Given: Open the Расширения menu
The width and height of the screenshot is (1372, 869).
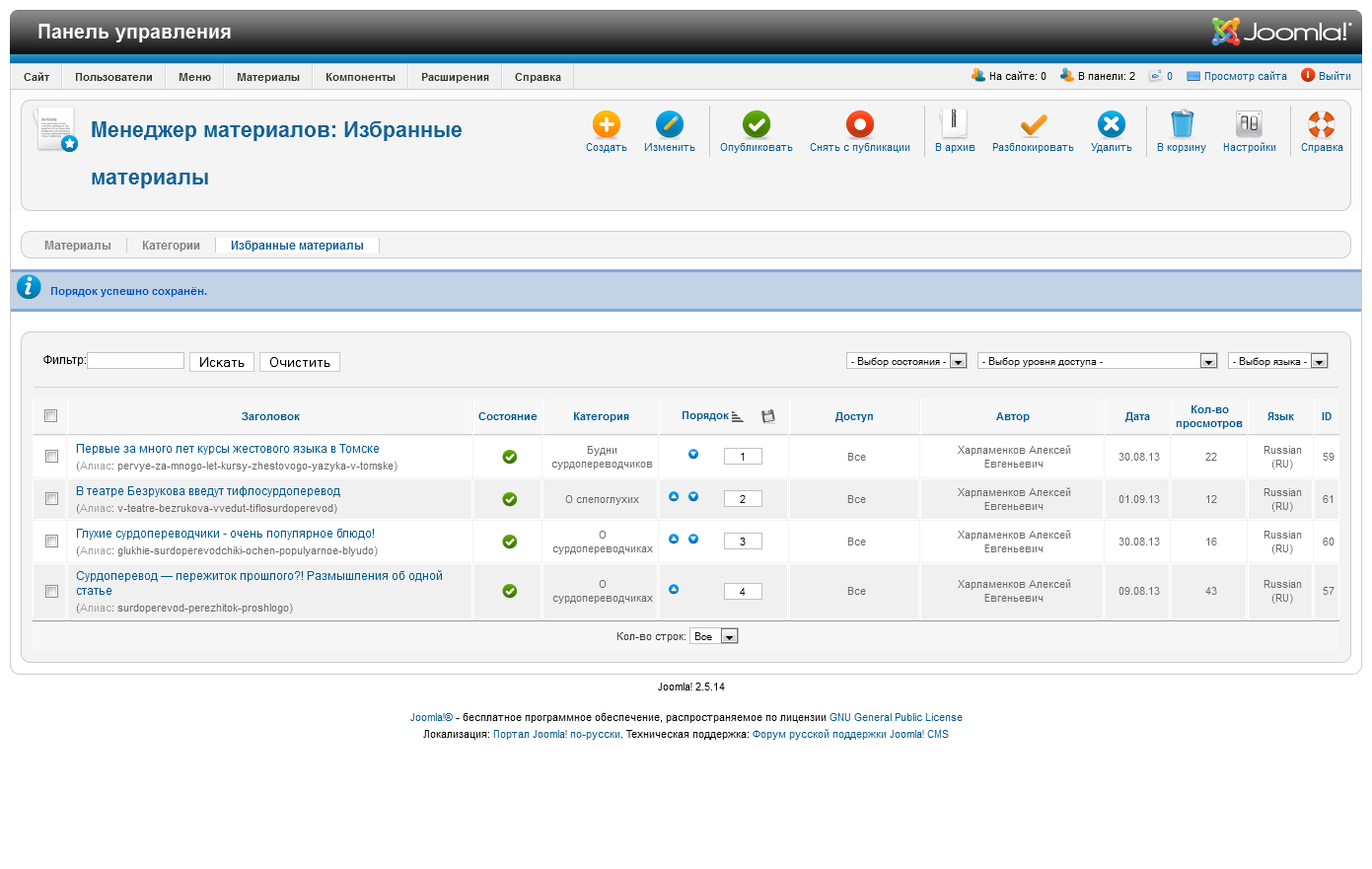Looking at the screenshot, I should click(455, 77).
